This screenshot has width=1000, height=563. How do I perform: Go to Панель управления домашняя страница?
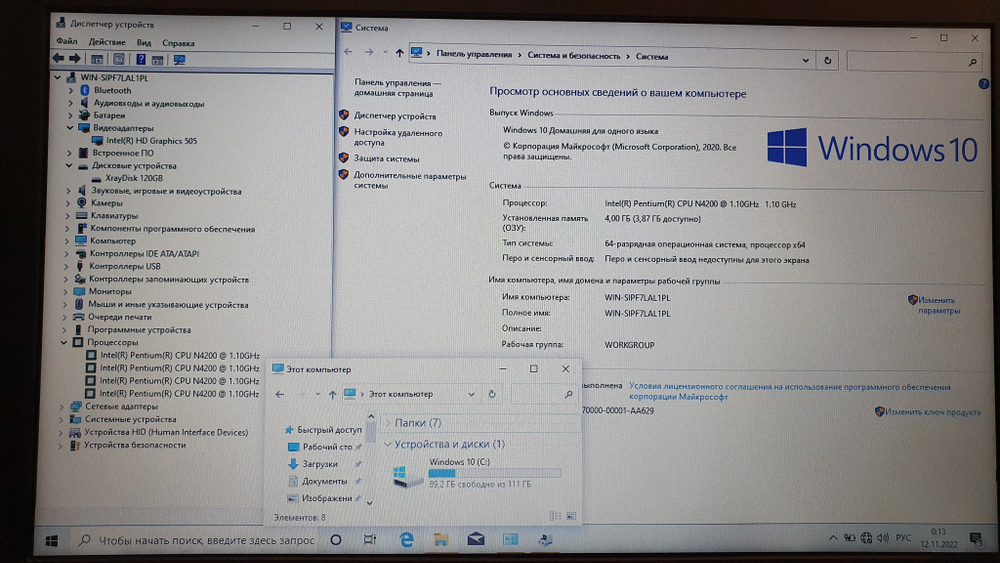coord(397,88)
